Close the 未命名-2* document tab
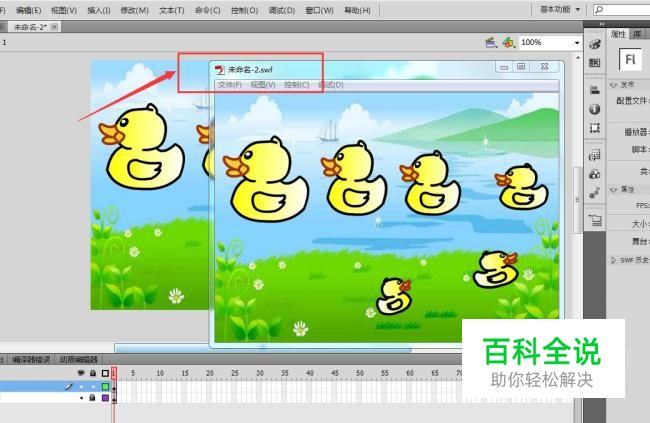Viewport: 650px width, 423px height. pos(54,27)
